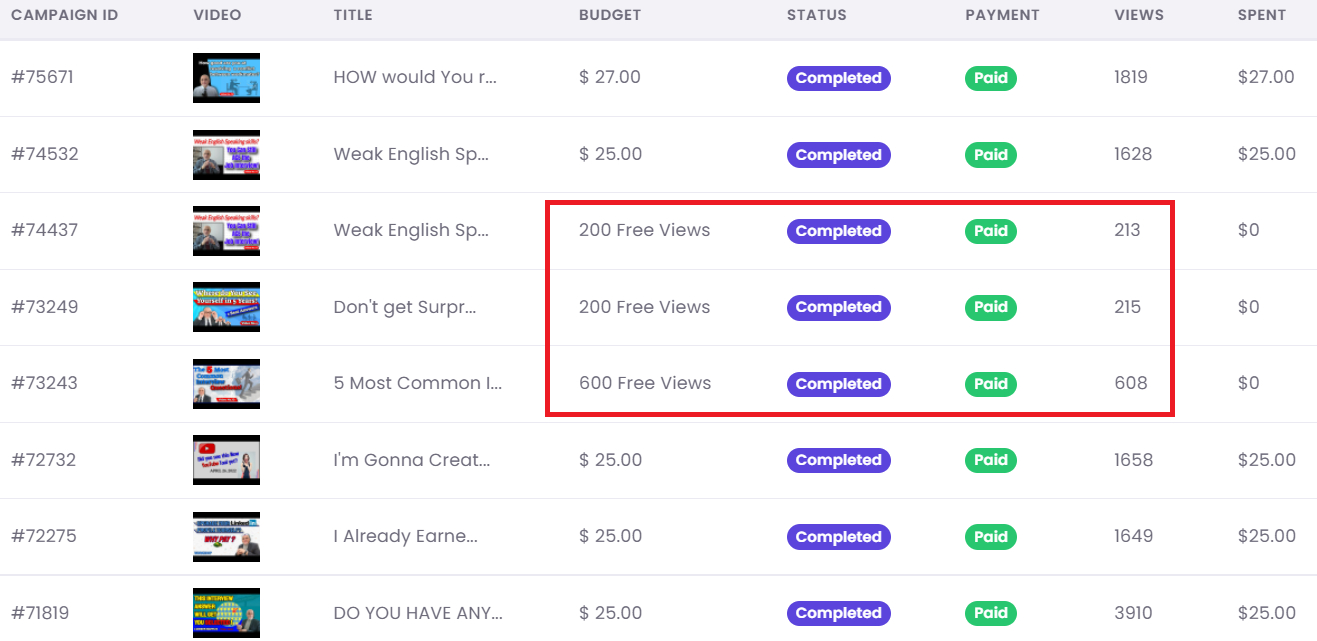1317x641 pixels.
Task: Open the video thumbnail for campaign #75671
Action: click(x=225, y=77)
